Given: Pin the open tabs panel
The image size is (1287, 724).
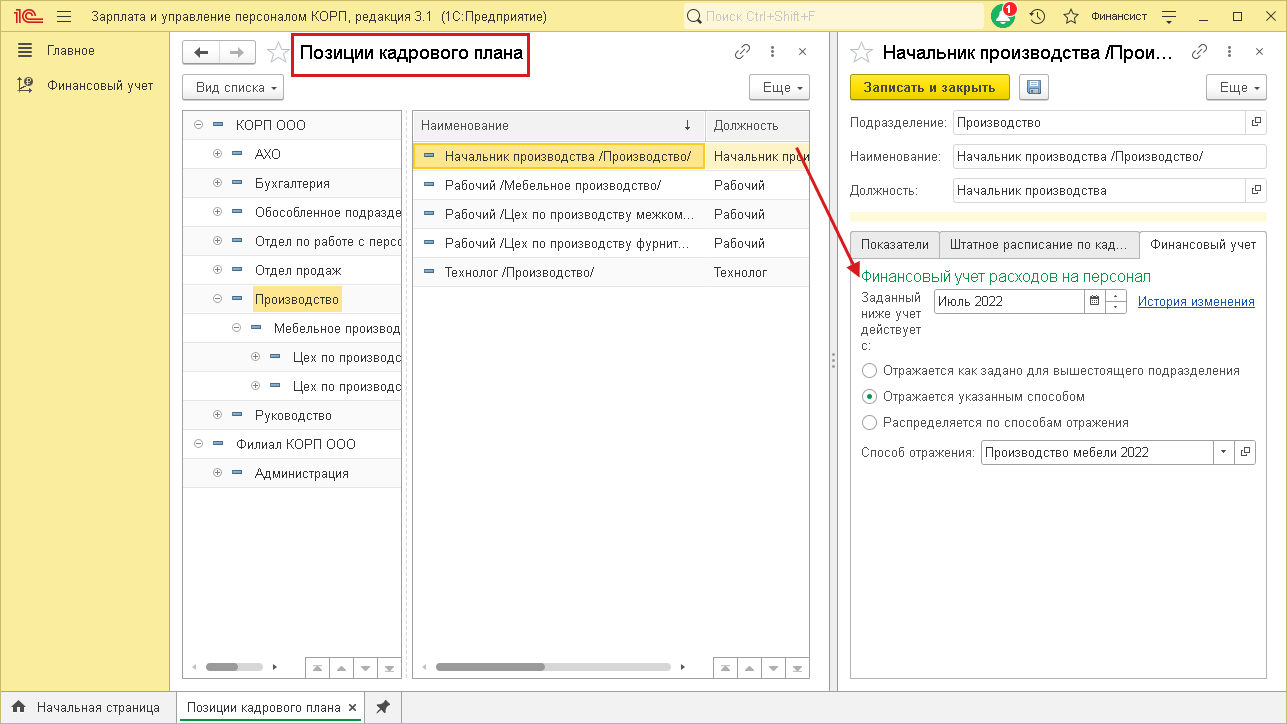Looking at the screenshot, I should point(382,707).
